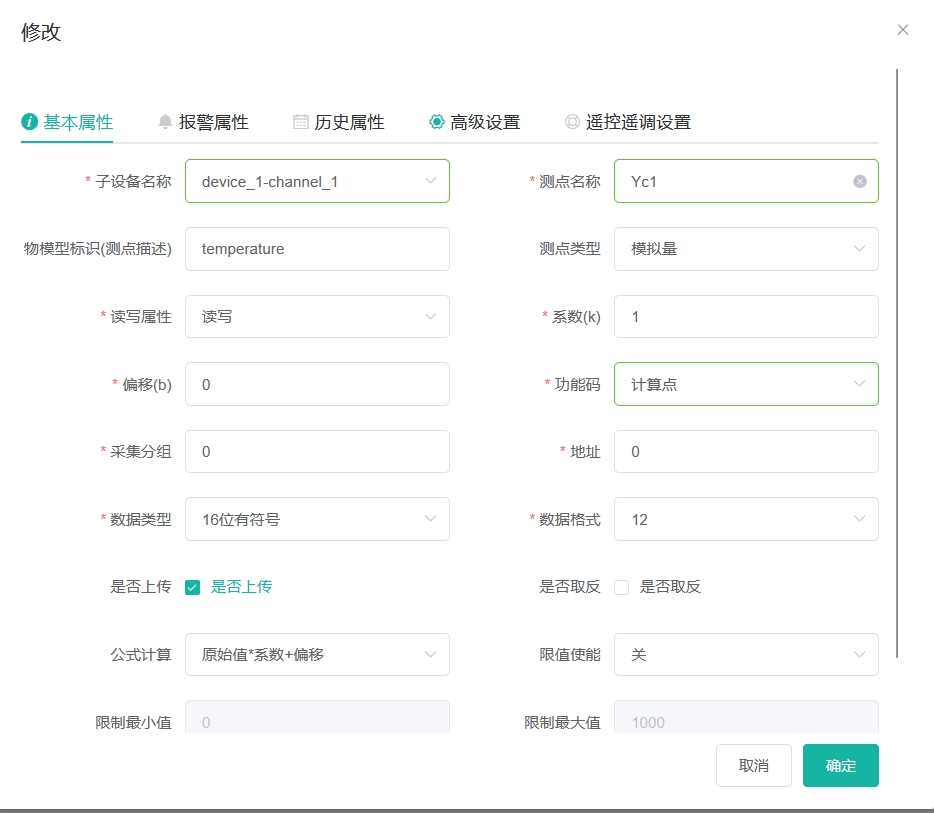Open the 测点类型 dropdown showing 模拟量
934x813 pixels.
[746, 249]
